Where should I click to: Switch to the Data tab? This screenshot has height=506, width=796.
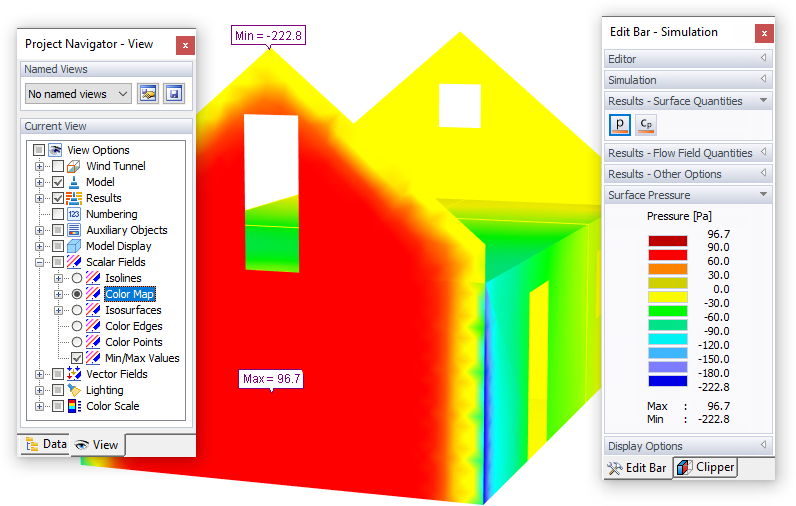46,444
